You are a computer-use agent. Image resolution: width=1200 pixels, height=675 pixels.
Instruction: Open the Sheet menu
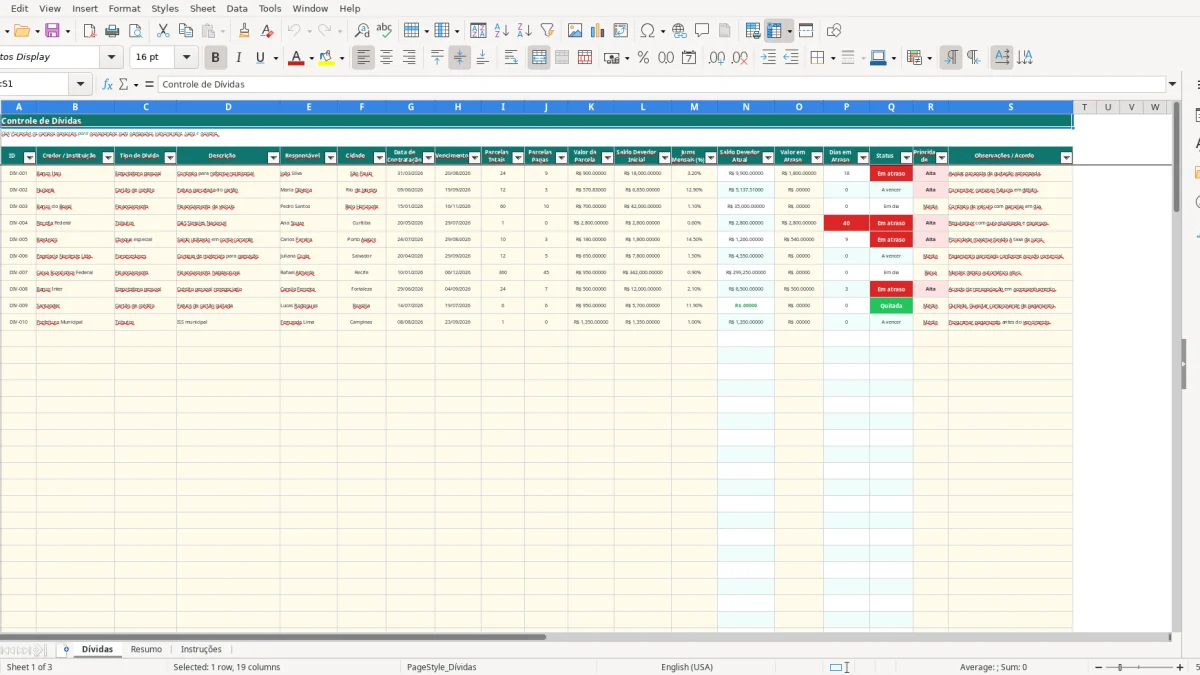click(x=203, y=8)
